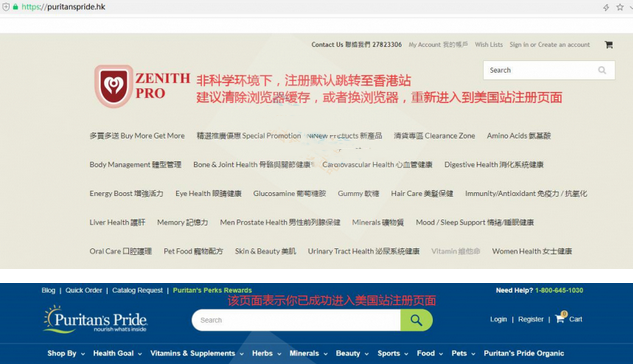Click Puritan's Perks Rewards link
The width and height of the screenshot is (633, 364).
(x=212, y=290)
